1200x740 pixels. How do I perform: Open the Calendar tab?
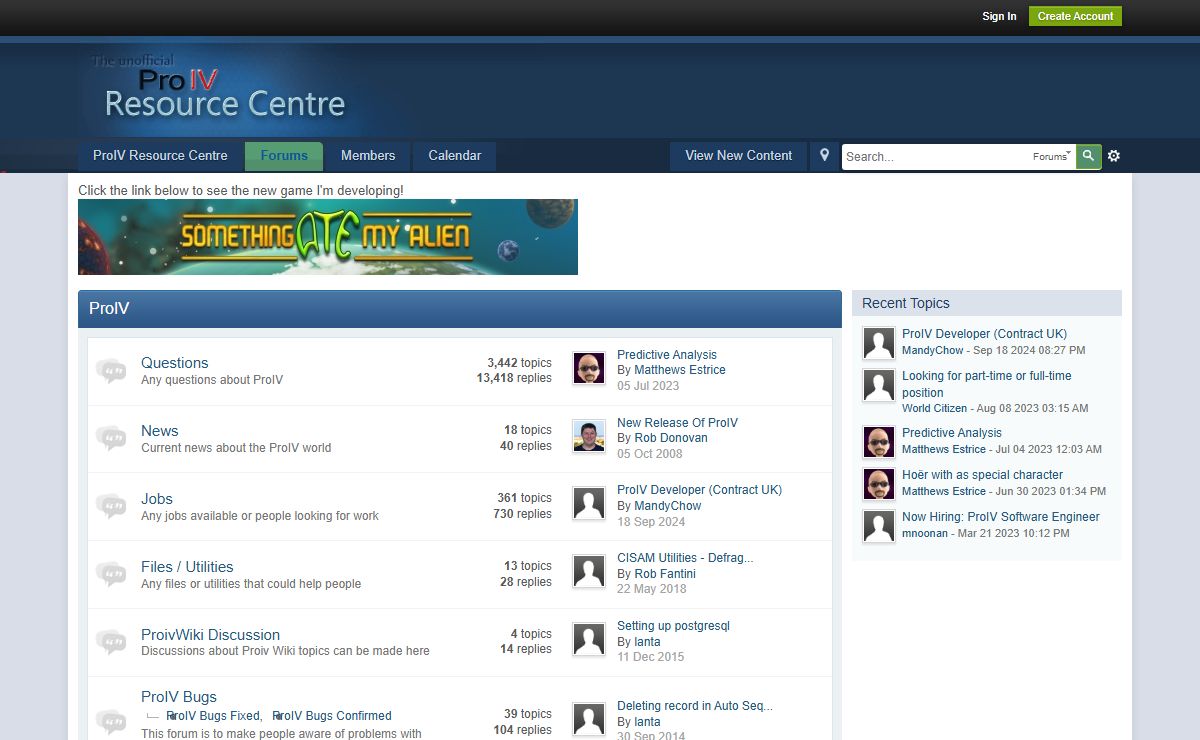click(x=455, y=156)
